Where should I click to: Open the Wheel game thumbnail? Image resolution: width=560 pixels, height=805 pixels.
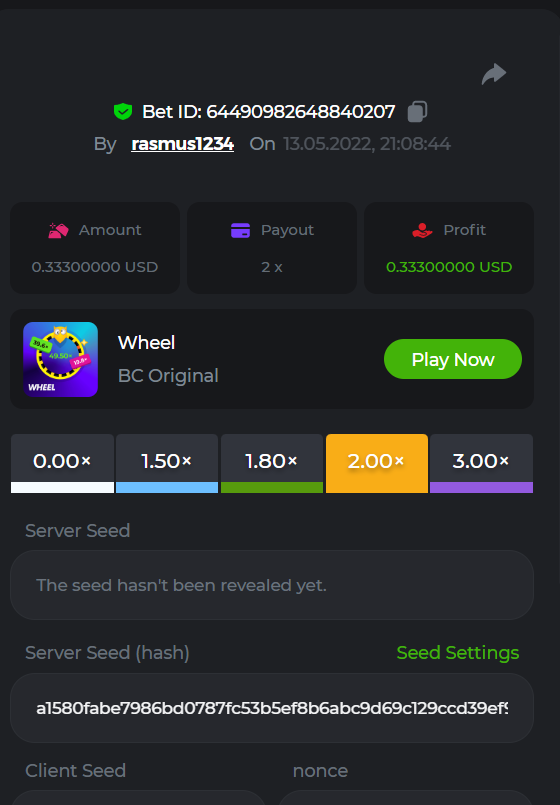tap(61, 359)
